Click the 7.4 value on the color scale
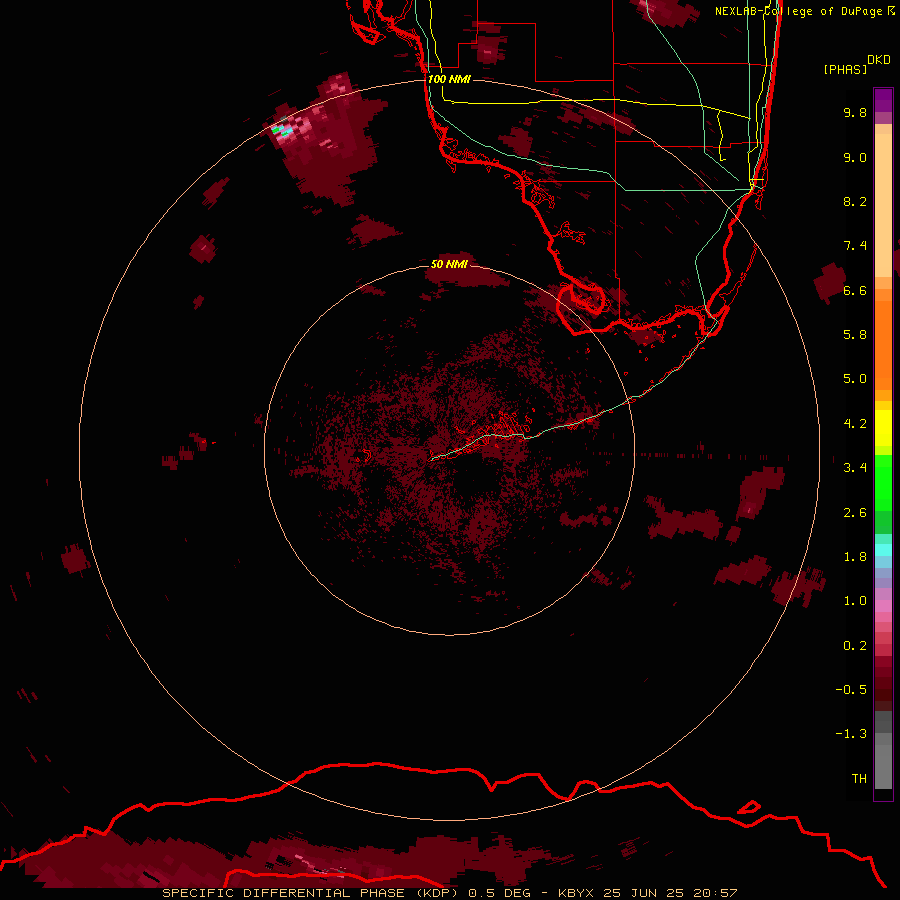 click(855, 246)
